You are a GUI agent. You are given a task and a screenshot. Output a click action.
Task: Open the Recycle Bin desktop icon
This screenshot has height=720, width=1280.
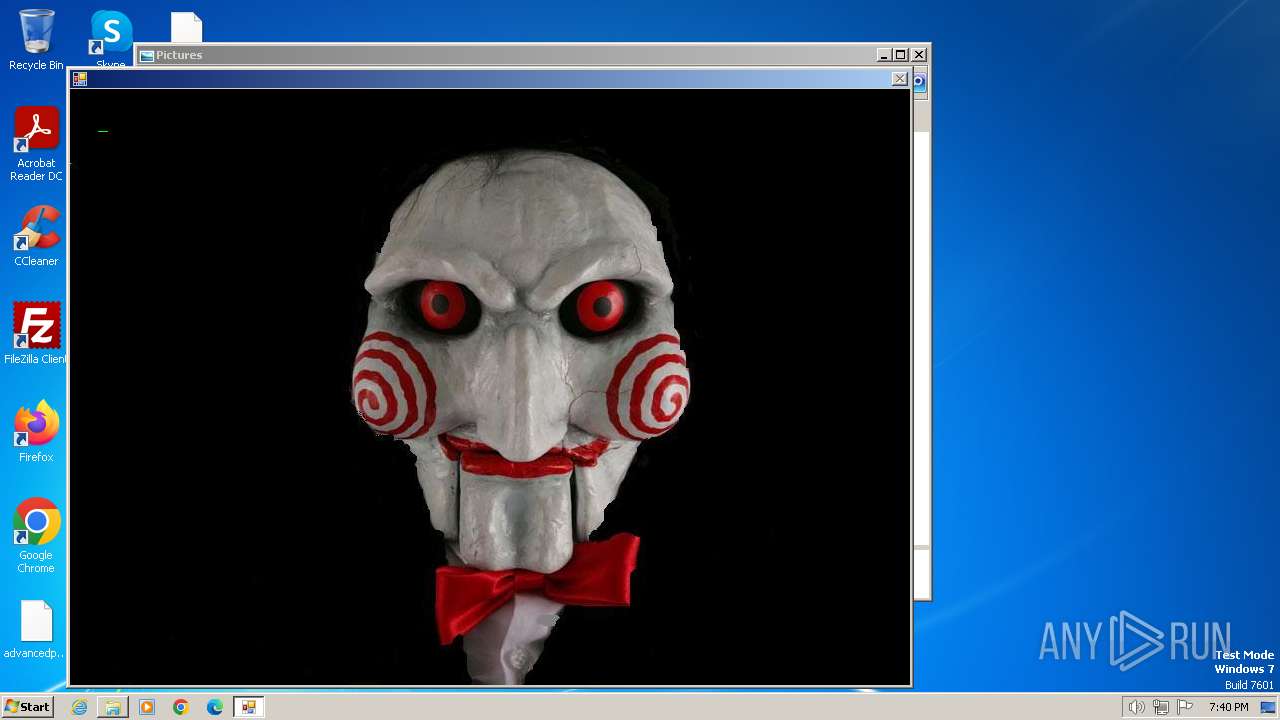coord(36,40)
